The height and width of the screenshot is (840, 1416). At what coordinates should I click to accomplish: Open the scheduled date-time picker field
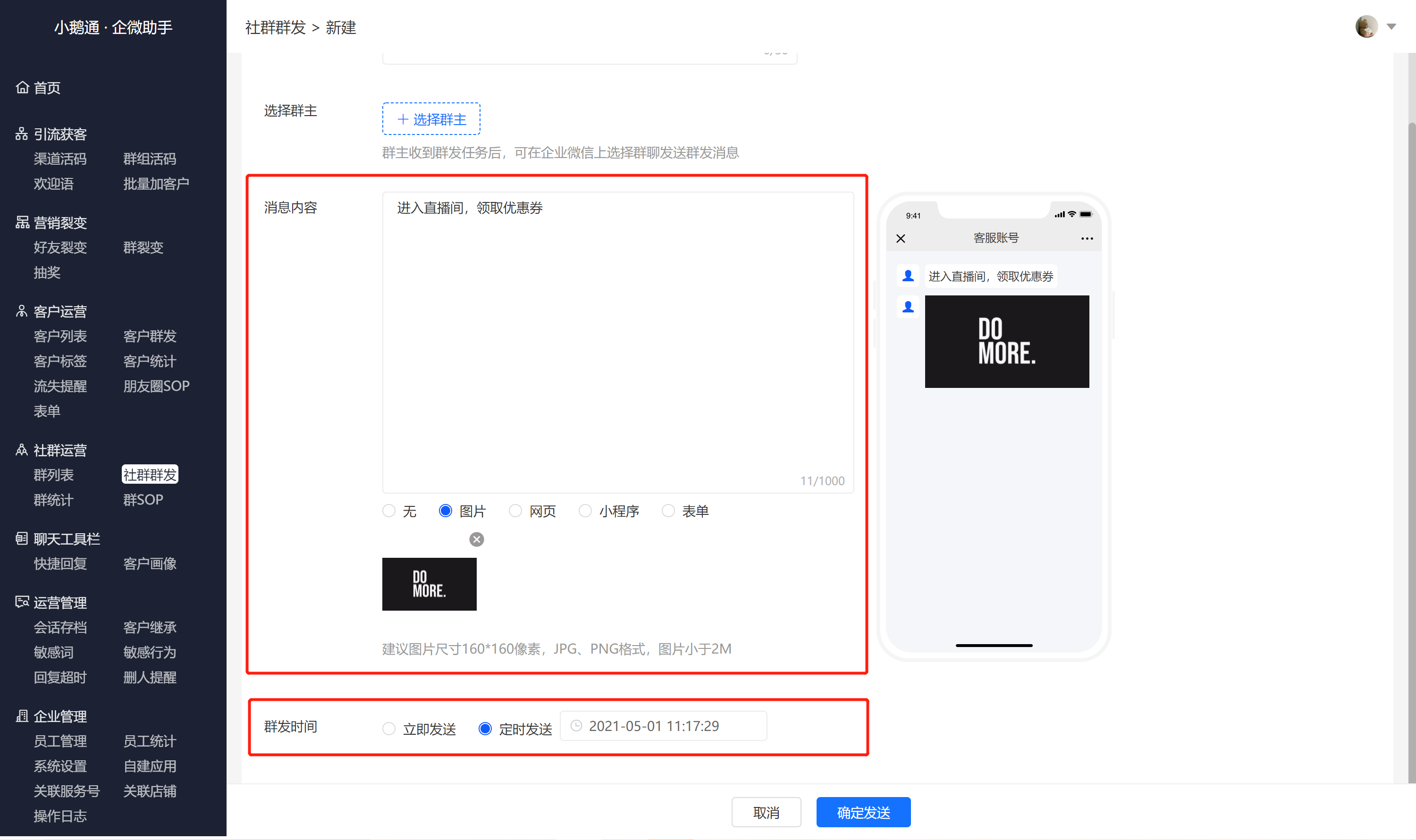(x=663, y=726)
